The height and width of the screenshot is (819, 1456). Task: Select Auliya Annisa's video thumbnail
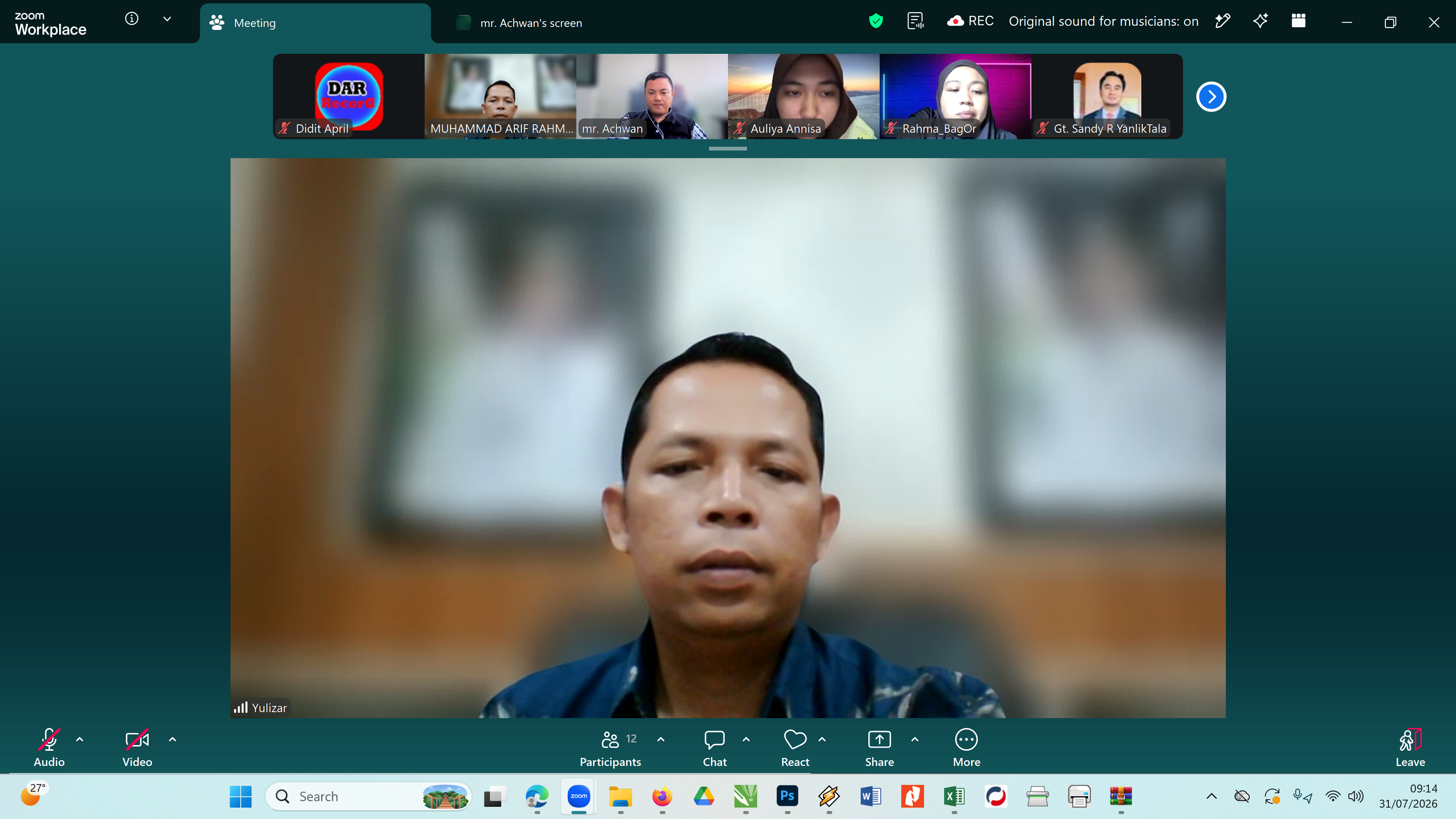[x=804, y=97]
